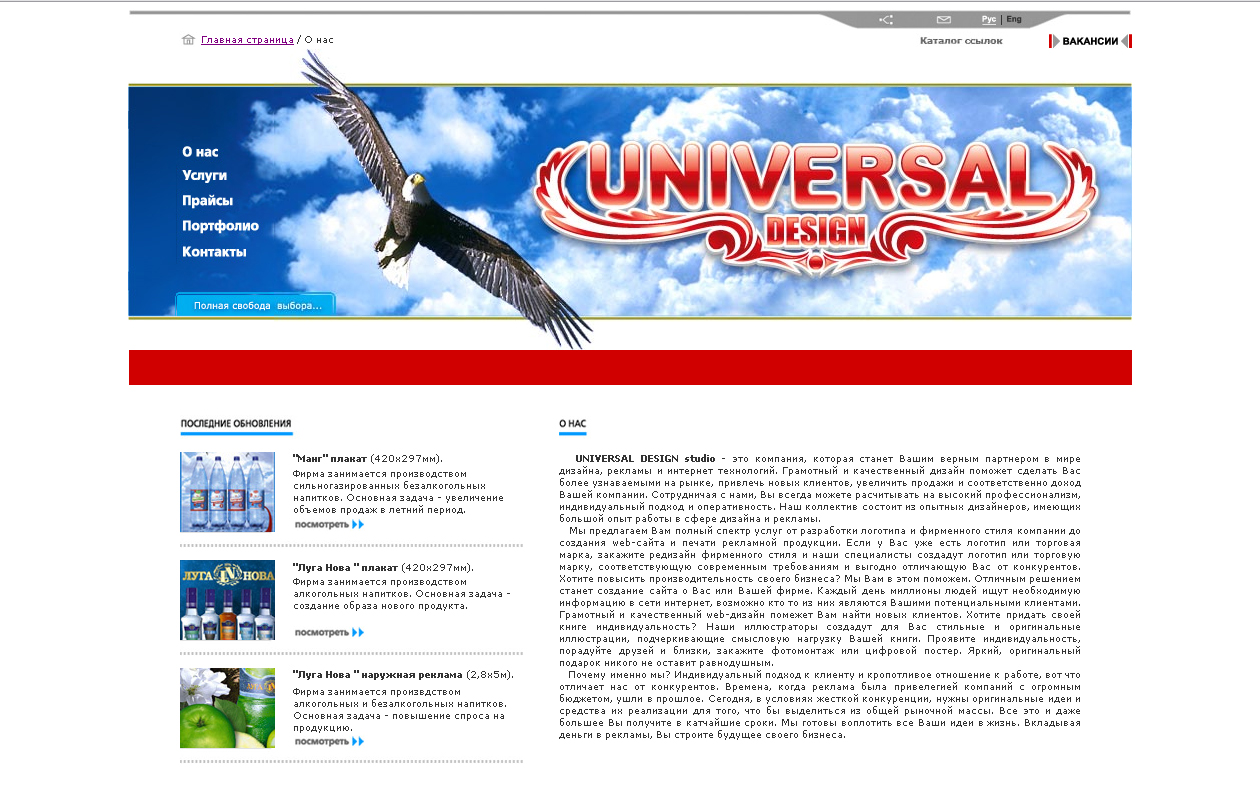The width and height of the screenshot is (1260, 804).
Task: Click the "Луга Нова" плакат title
Action: [x=345, y=567]
